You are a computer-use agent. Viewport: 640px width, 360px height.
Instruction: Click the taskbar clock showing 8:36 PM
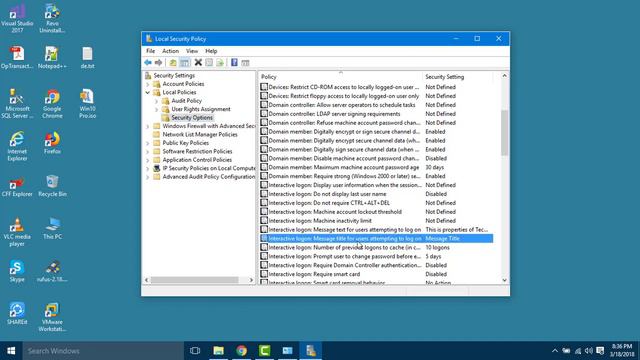point(622,350)
